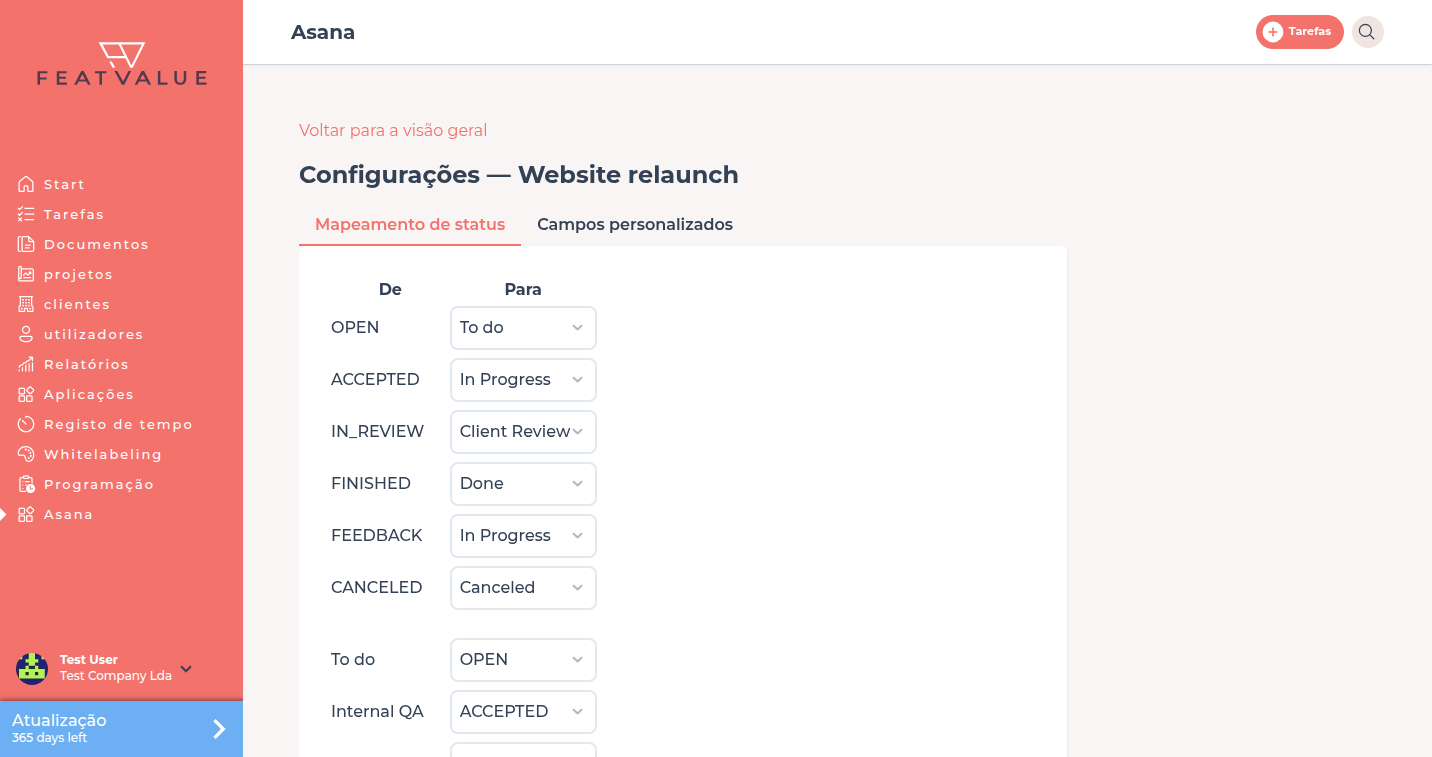The width and height of the screenshot is (1432, 757).
Task: Open utilizadores link in sidebar
Action: [x=94, y=334]
